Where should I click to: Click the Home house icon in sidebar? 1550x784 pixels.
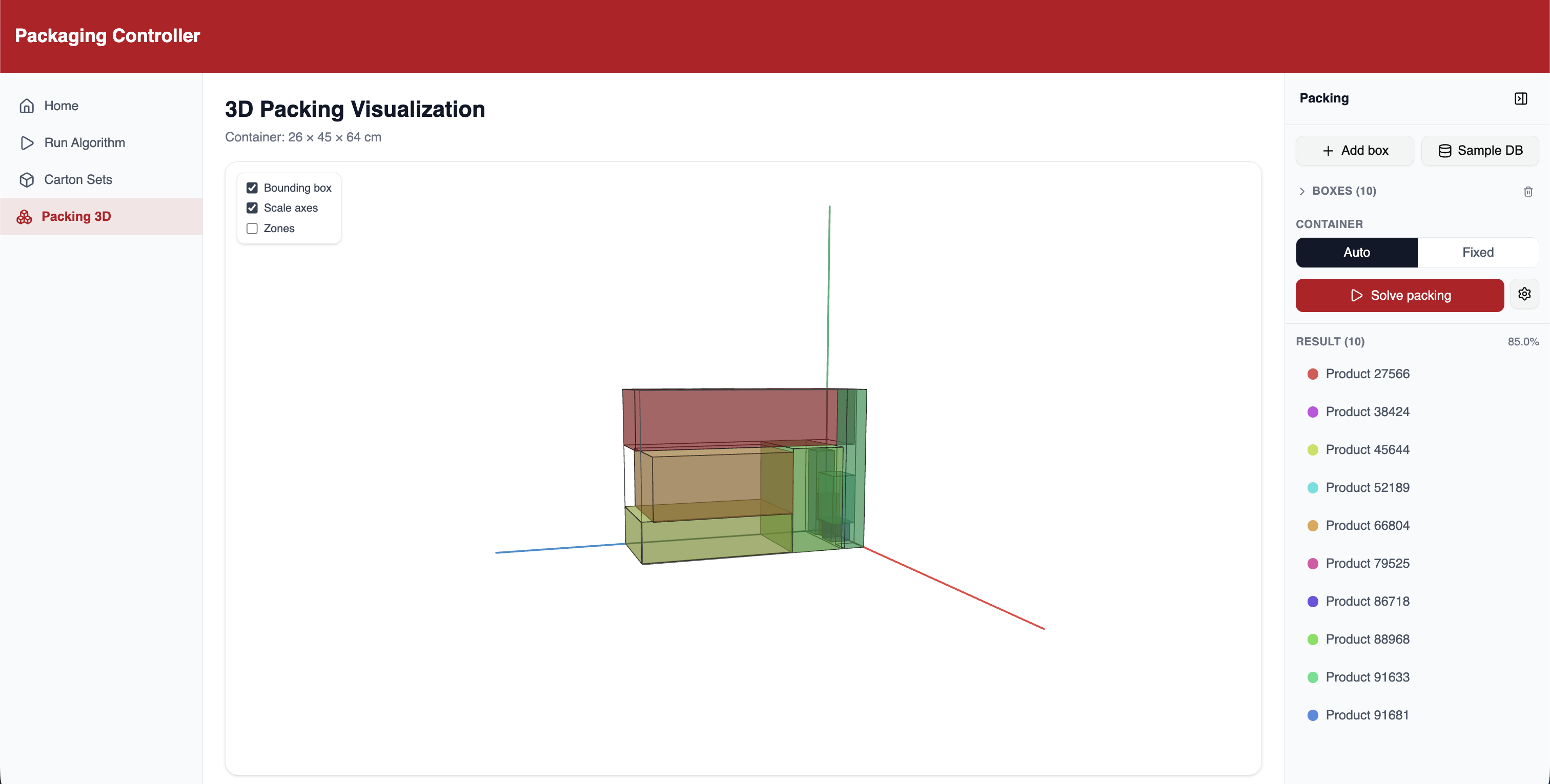(x=27, y=106)
